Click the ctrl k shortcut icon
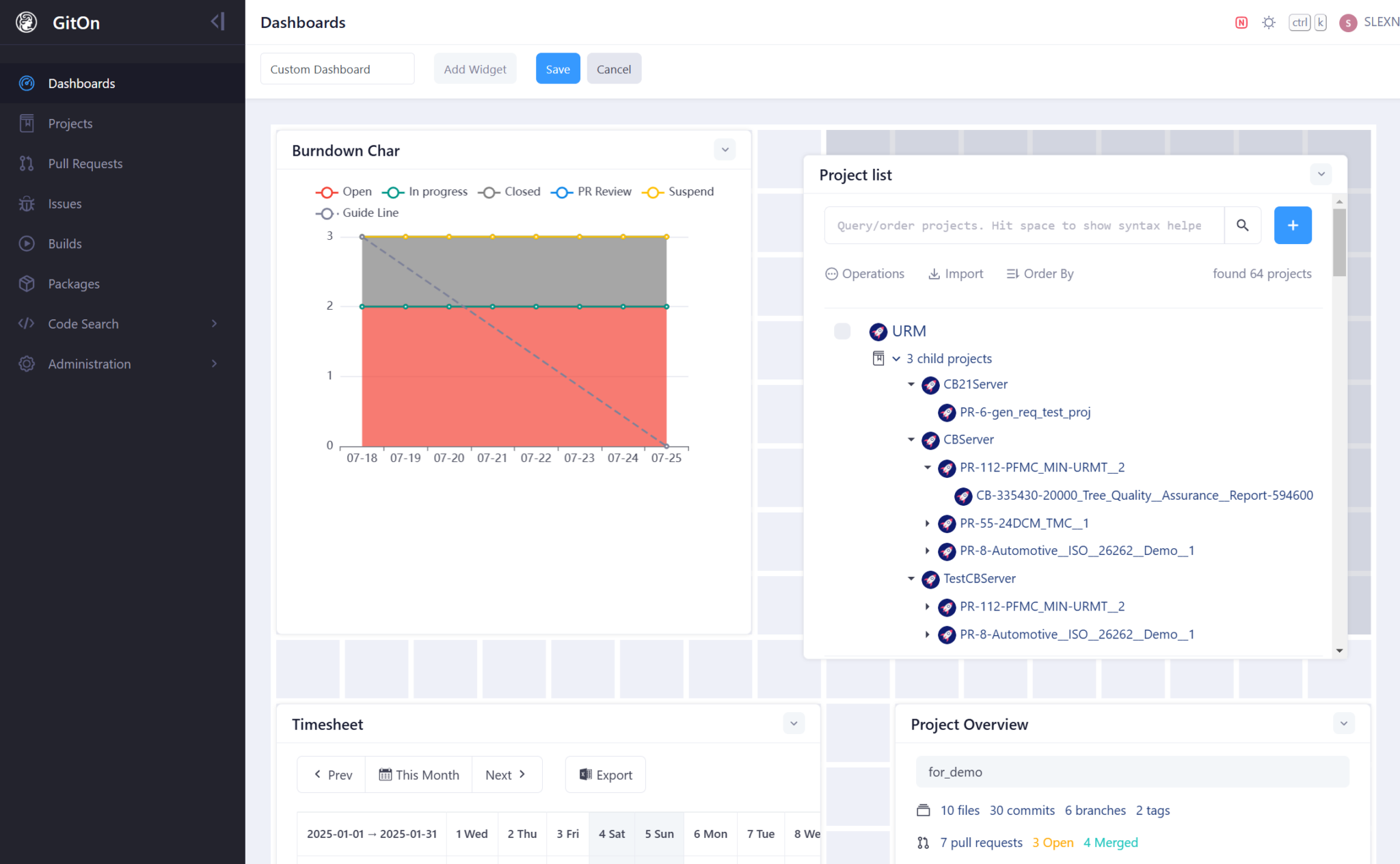This screenshot has width=1400, height=864. 1308,23
